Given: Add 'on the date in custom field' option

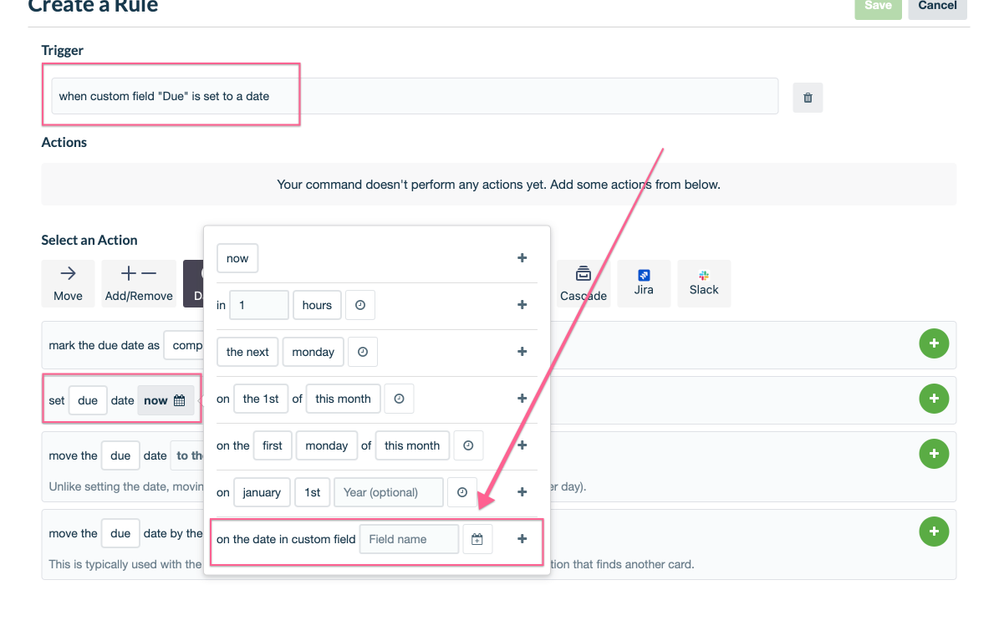Looking at the screenshot, I should click(x=522, y=539).
